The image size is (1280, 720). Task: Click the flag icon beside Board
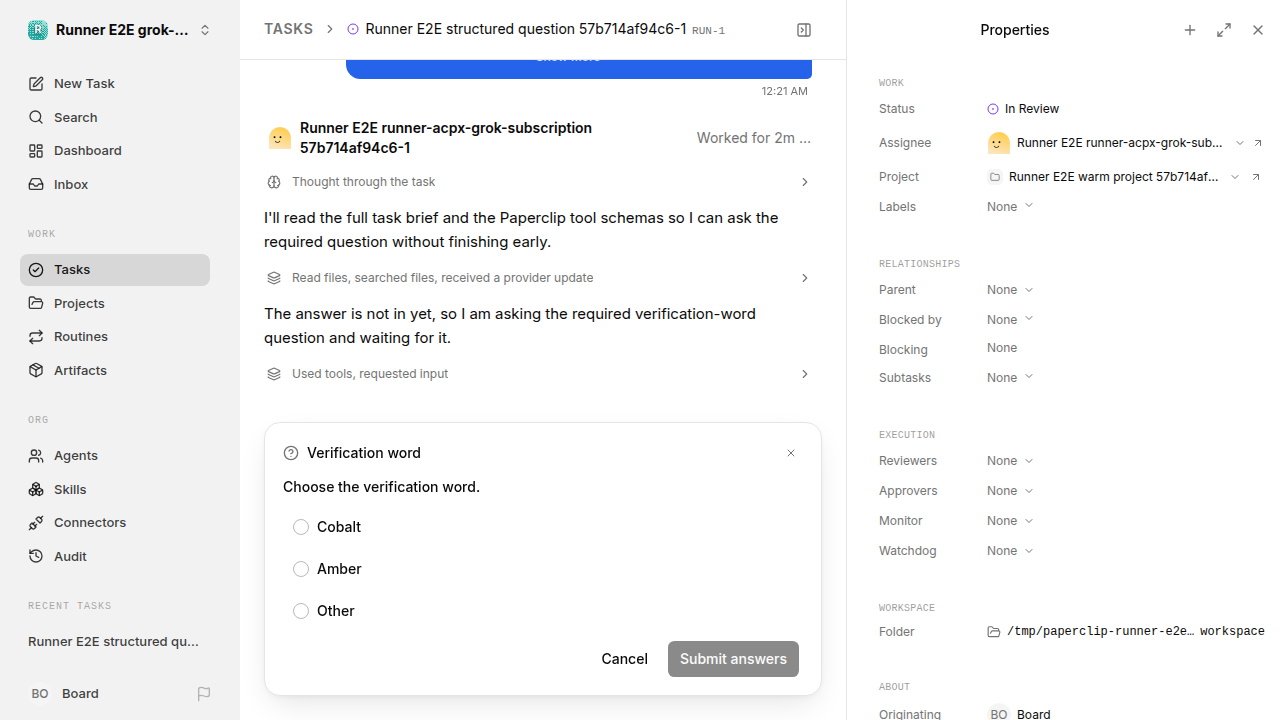click(204, 694)
